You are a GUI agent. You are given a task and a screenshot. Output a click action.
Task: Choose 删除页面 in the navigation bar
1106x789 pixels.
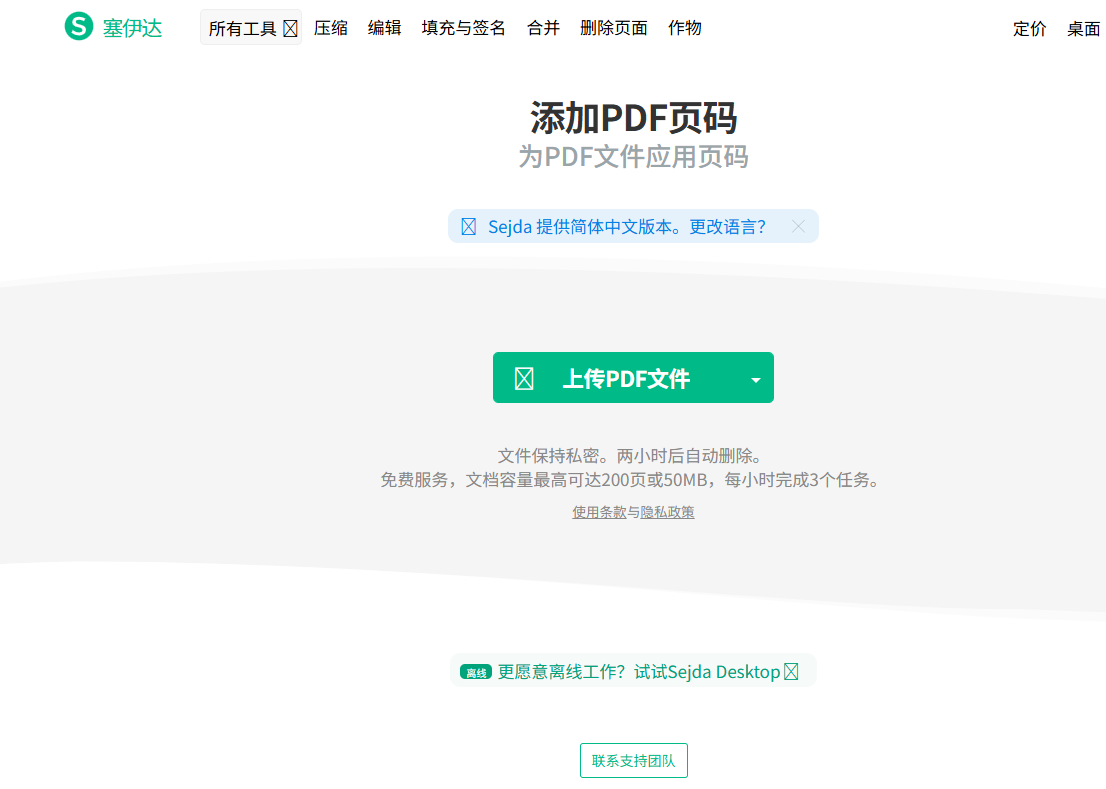(x=614, y=28)
